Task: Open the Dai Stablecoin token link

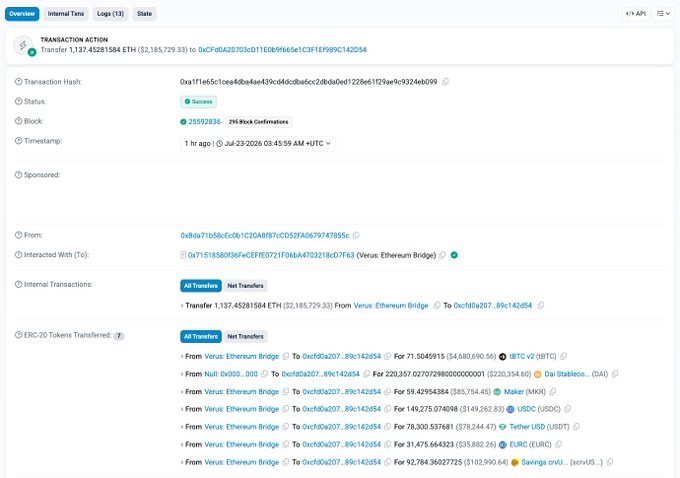Action: (567, 374)
